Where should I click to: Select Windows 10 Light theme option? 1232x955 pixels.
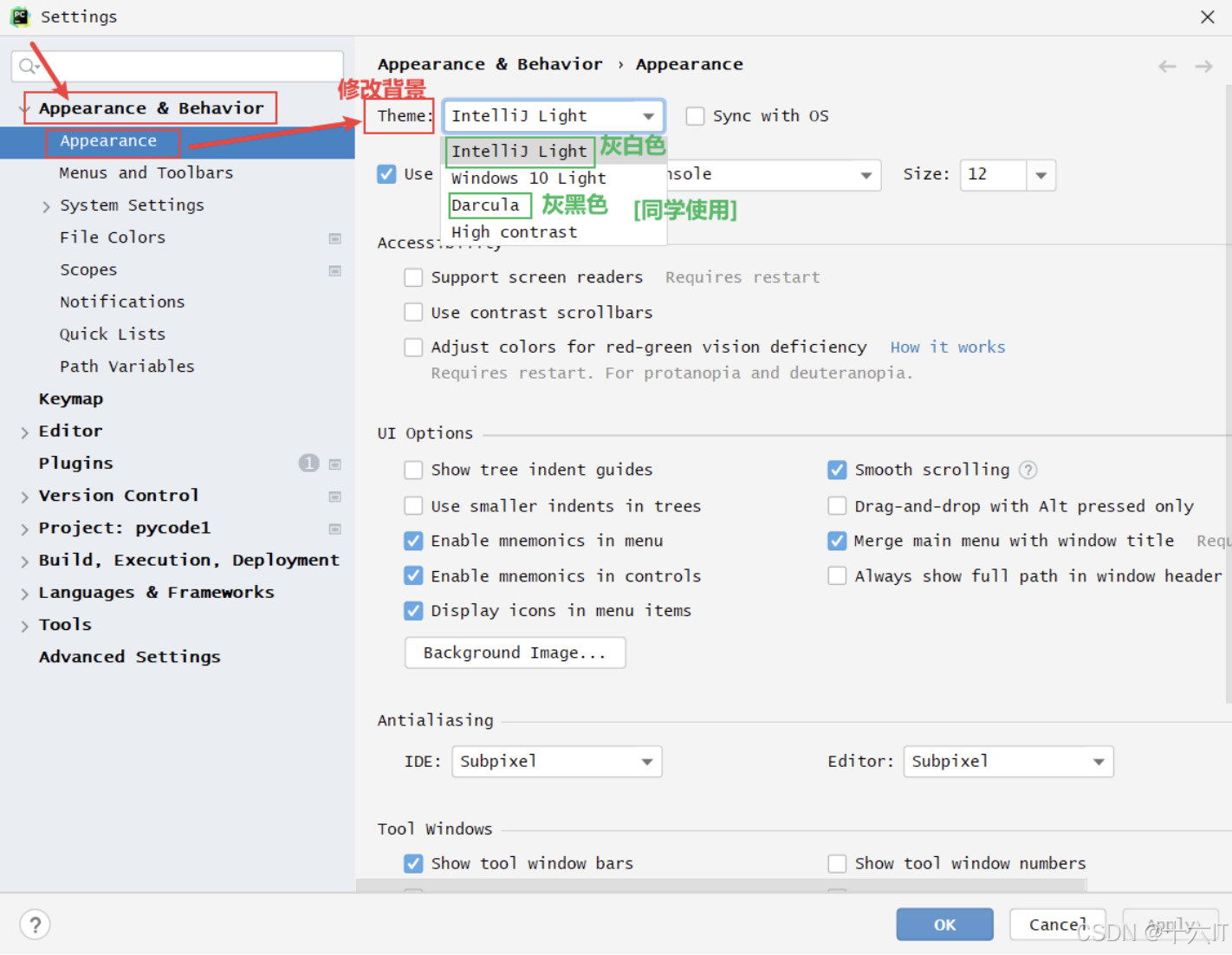pos(528,178)
